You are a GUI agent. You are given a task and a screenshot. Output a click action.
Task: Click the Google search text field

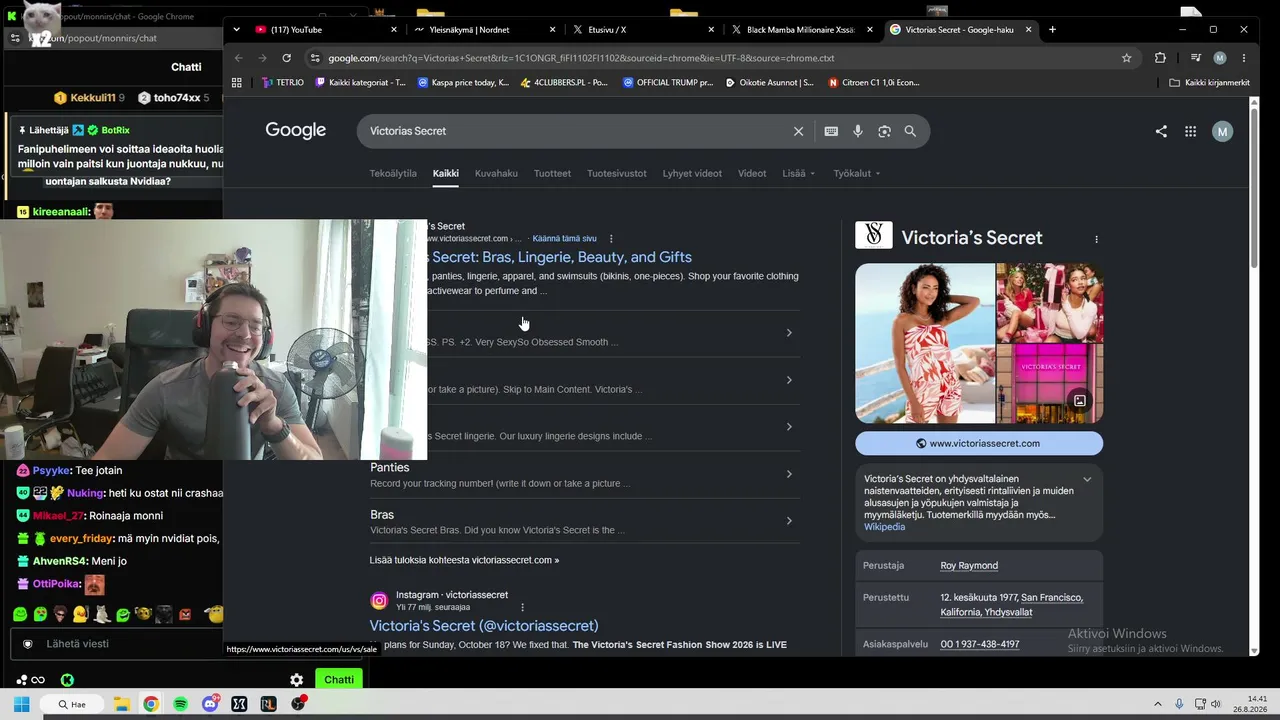tap(575, 131)
